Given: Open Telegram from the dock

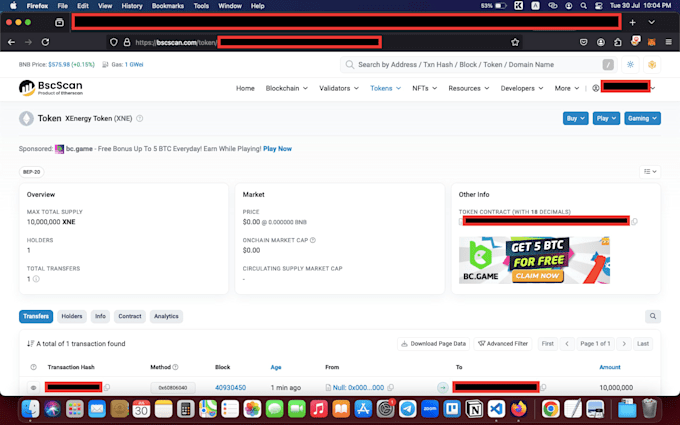Looking at the screenshot, I should click(x=407, y=409).
